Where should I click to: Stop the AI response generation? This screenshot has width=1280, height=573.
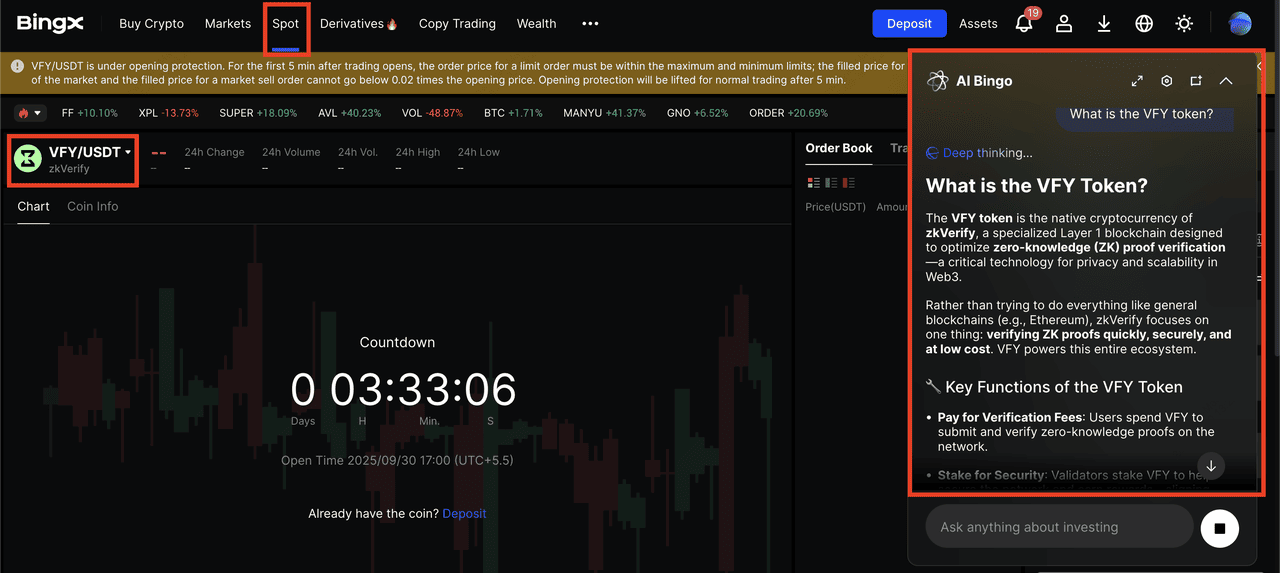tap(1219, 527)
